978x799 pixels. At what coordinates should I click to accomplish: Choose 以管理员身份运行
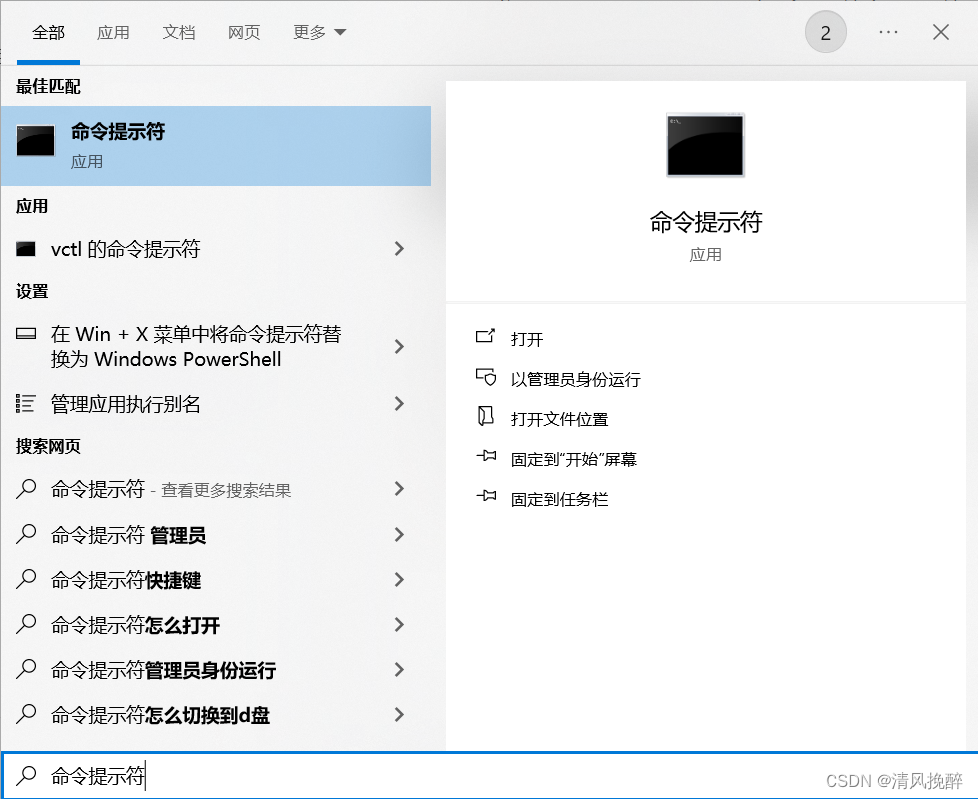click(575, 379)
